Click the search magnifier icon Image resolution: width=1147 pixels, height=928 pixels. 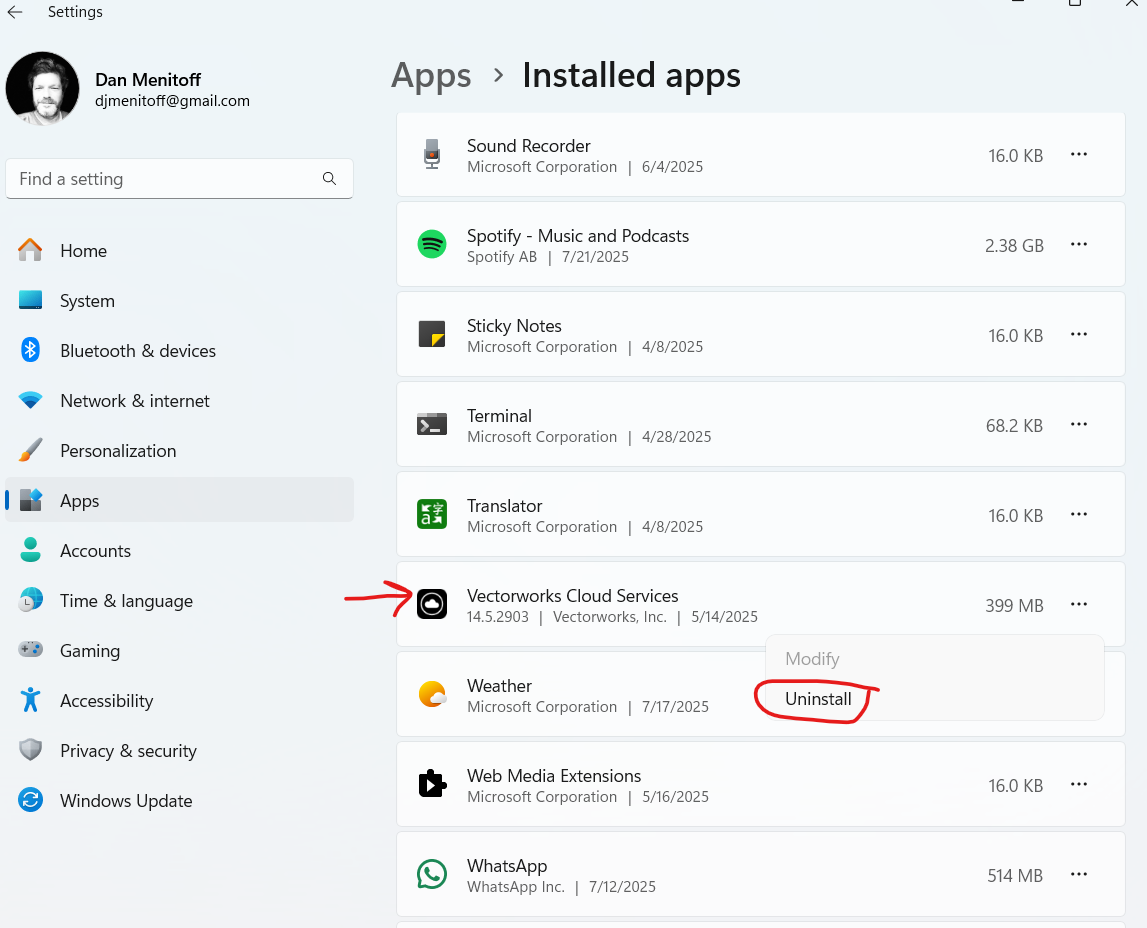329,179
